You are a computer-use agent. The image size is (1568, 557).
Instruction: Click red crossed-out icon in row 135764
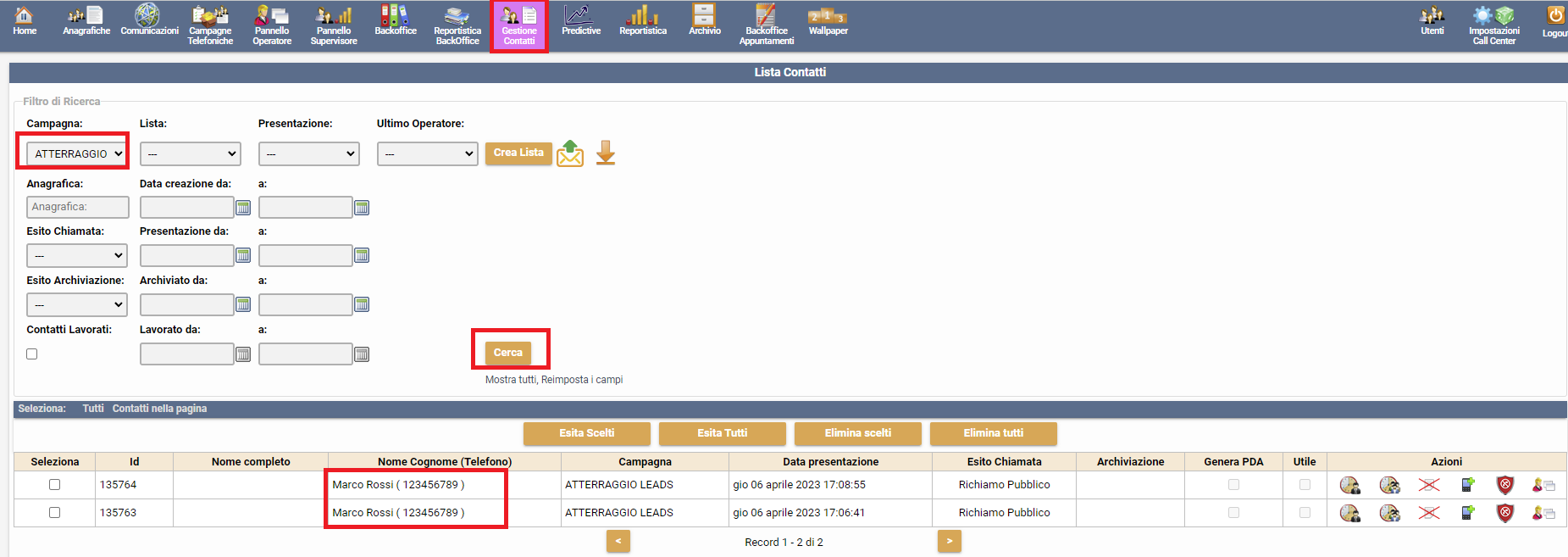pyautogui.click(x=1429, y=485)
